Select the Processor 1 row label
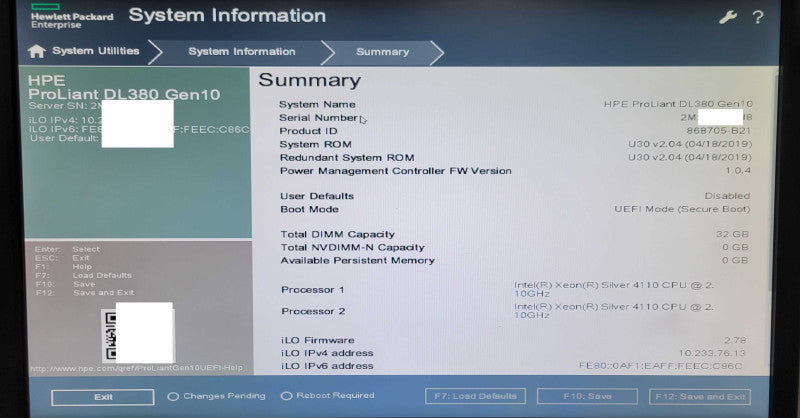800x418 pixels. [x=313, y=290]
